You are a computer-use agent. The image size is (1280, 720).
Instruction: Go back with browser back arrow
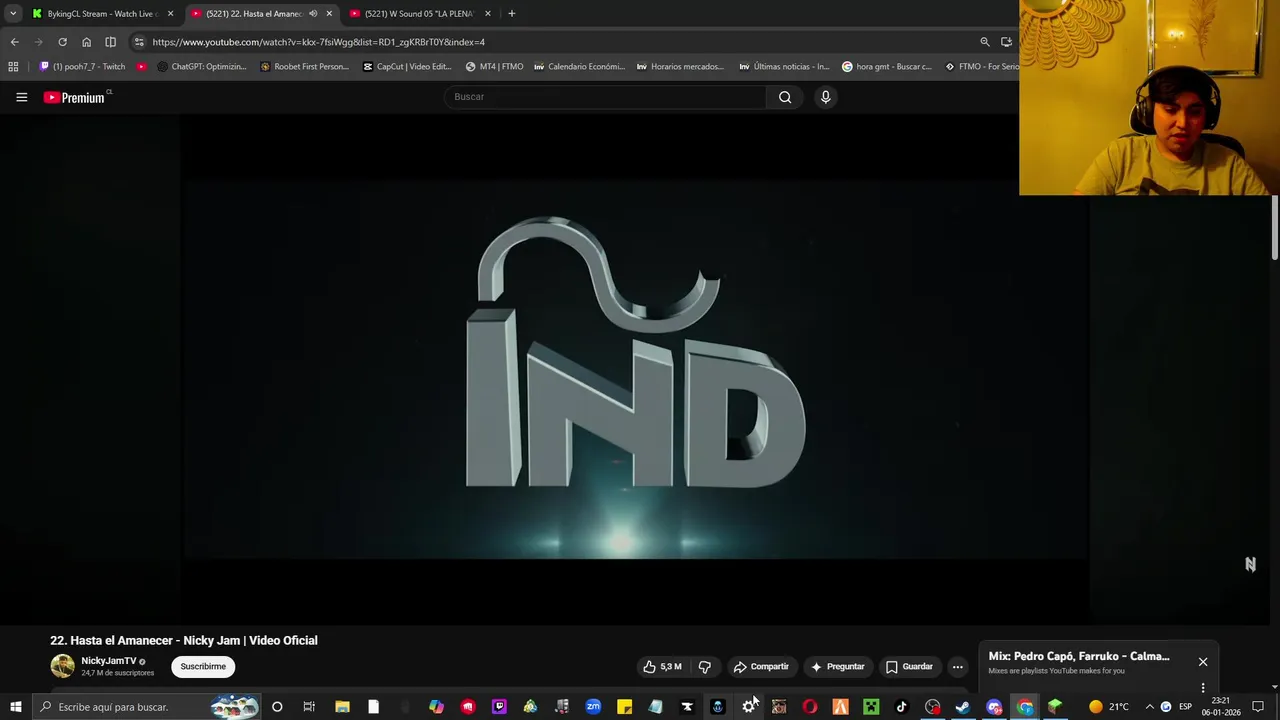pos(14,42)
